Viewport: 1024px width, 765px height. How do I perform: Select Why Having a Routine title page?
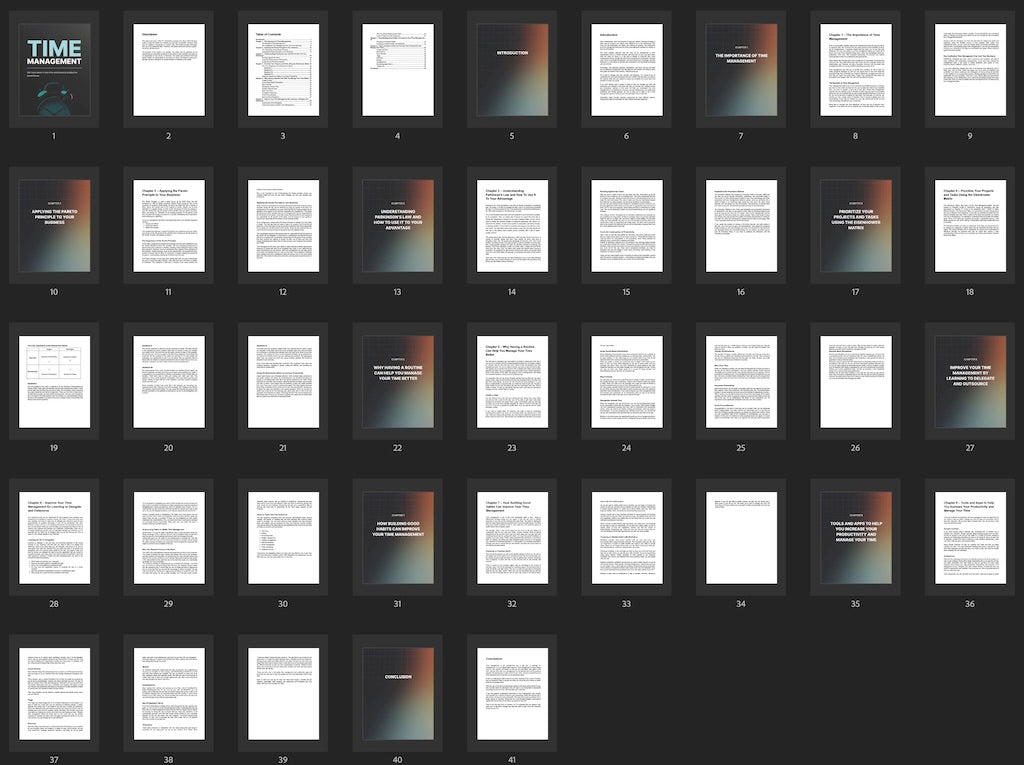click(397, 382)
